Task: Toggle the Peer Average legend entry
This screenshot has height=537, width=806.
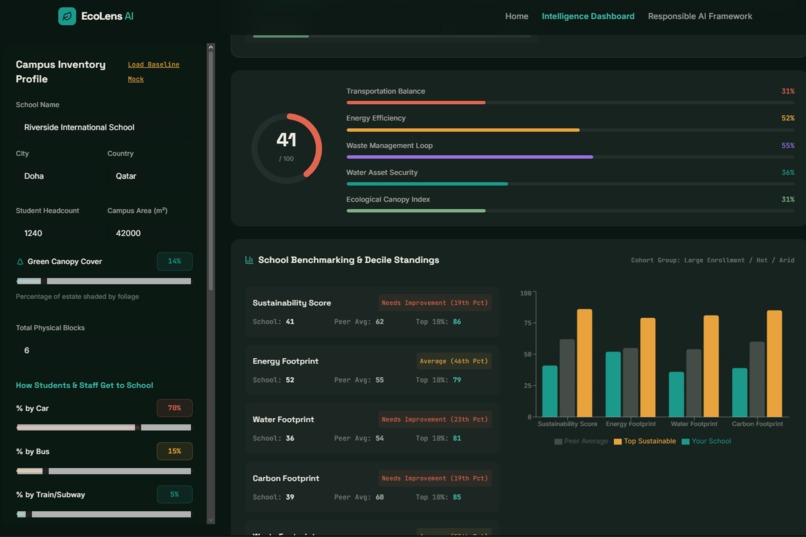Action: [x=581, y=441]
